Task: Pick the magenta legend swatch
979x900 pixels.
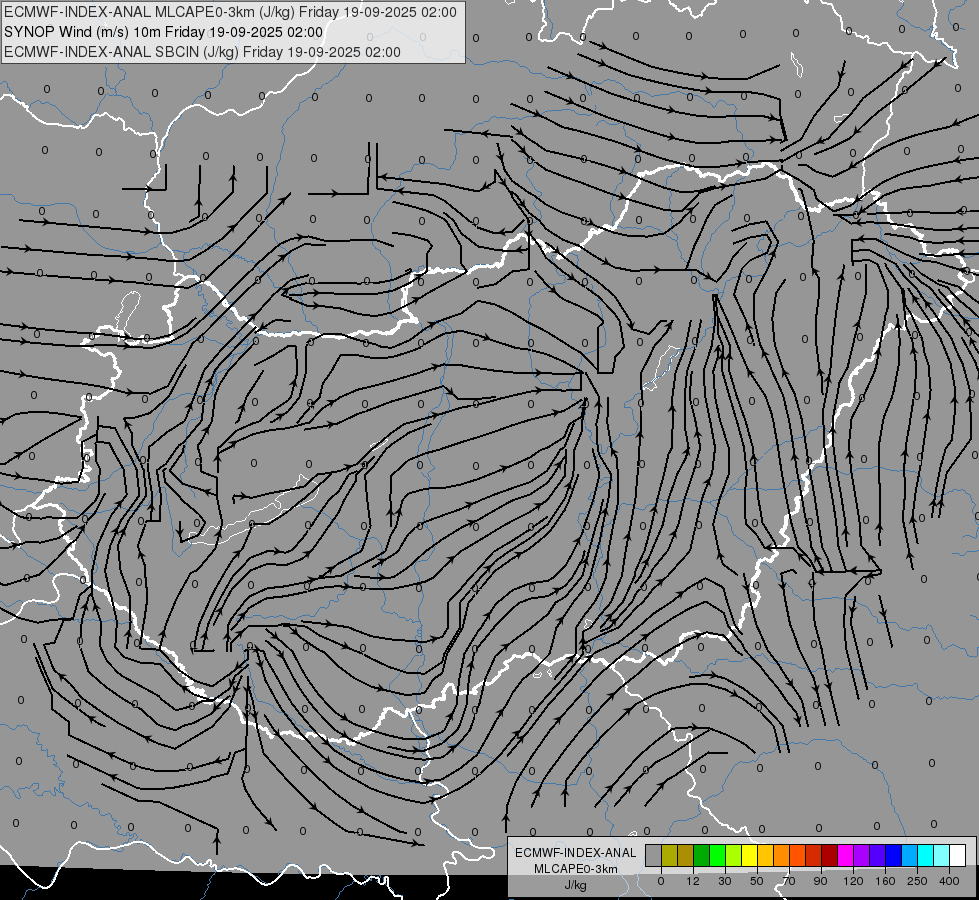Action: pos(846,855)
